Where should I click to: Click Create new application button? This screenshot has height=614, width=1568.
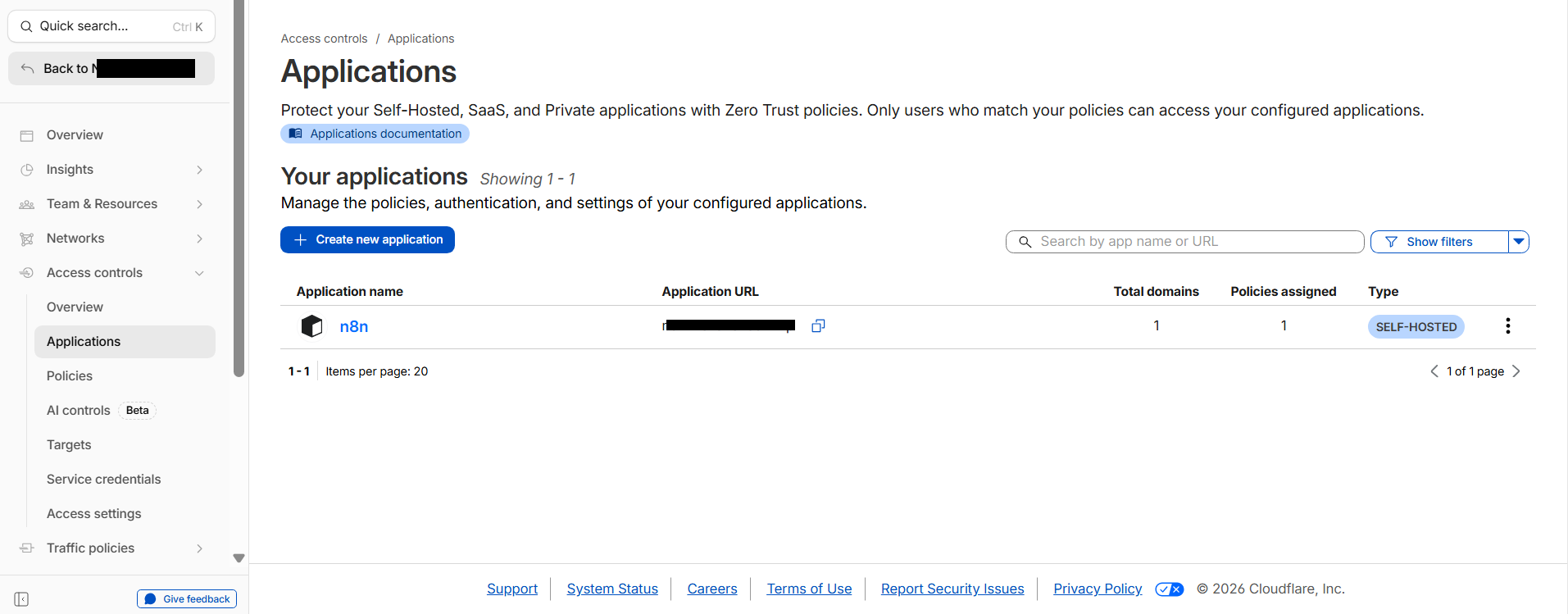point(367,240)
